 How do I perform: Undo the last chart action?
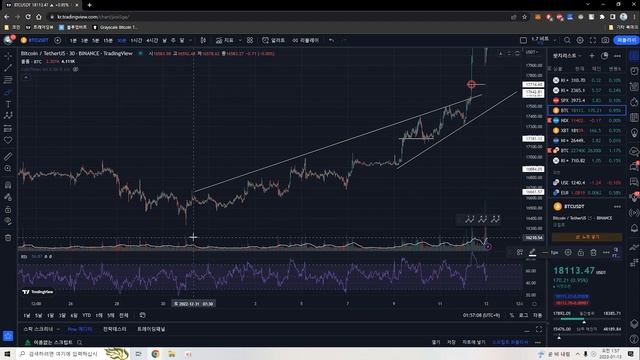point(331,40)
